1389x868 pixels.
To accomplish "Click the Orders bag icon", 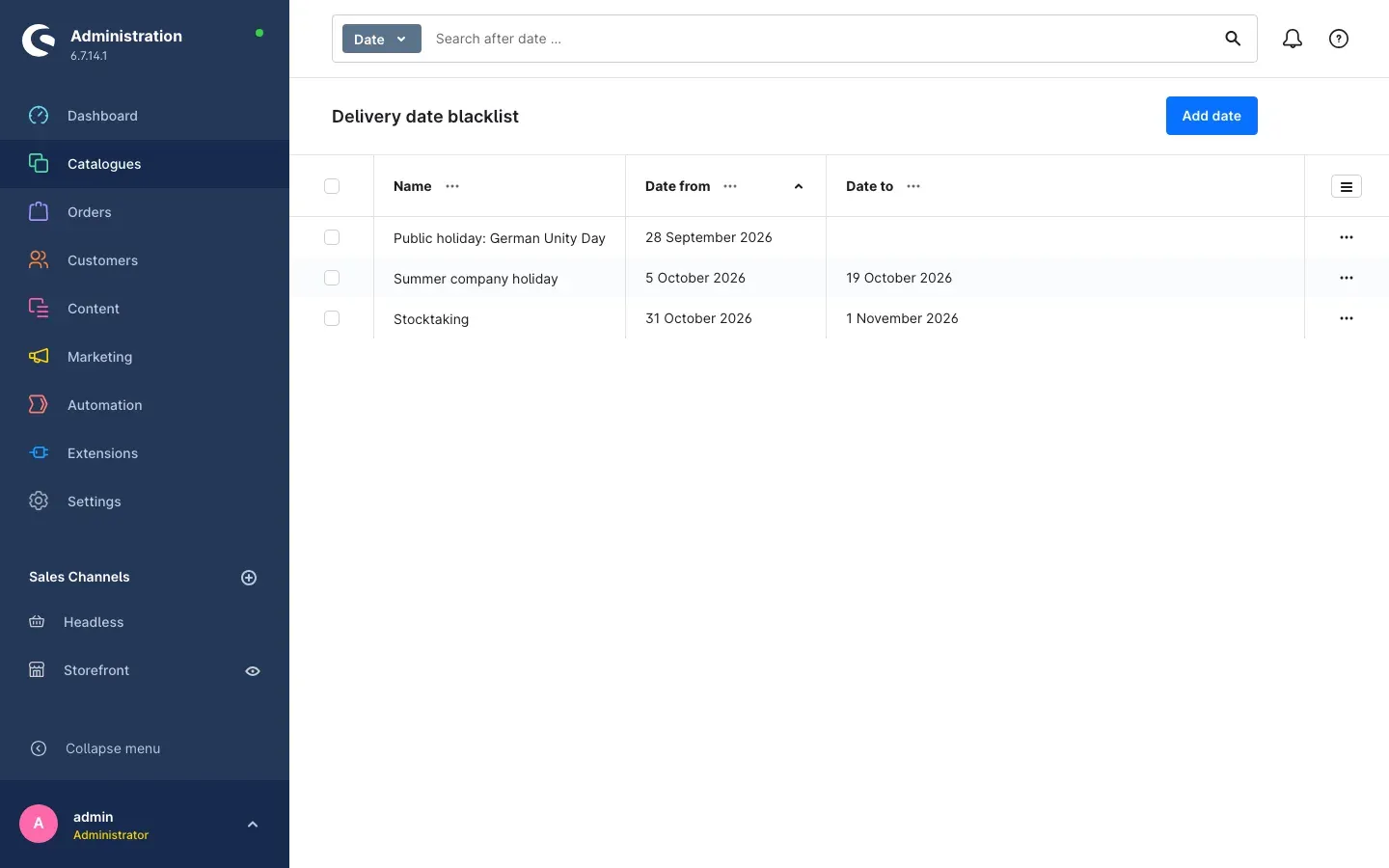I will 39,212.
